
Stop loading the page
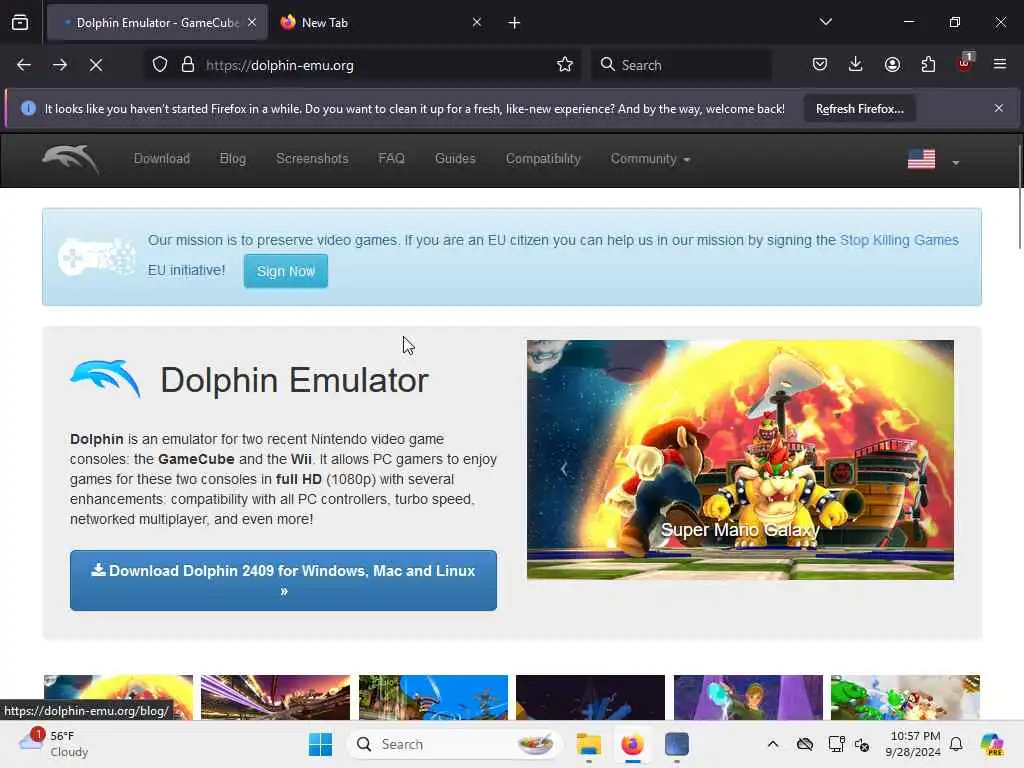(x=96, y=65)
